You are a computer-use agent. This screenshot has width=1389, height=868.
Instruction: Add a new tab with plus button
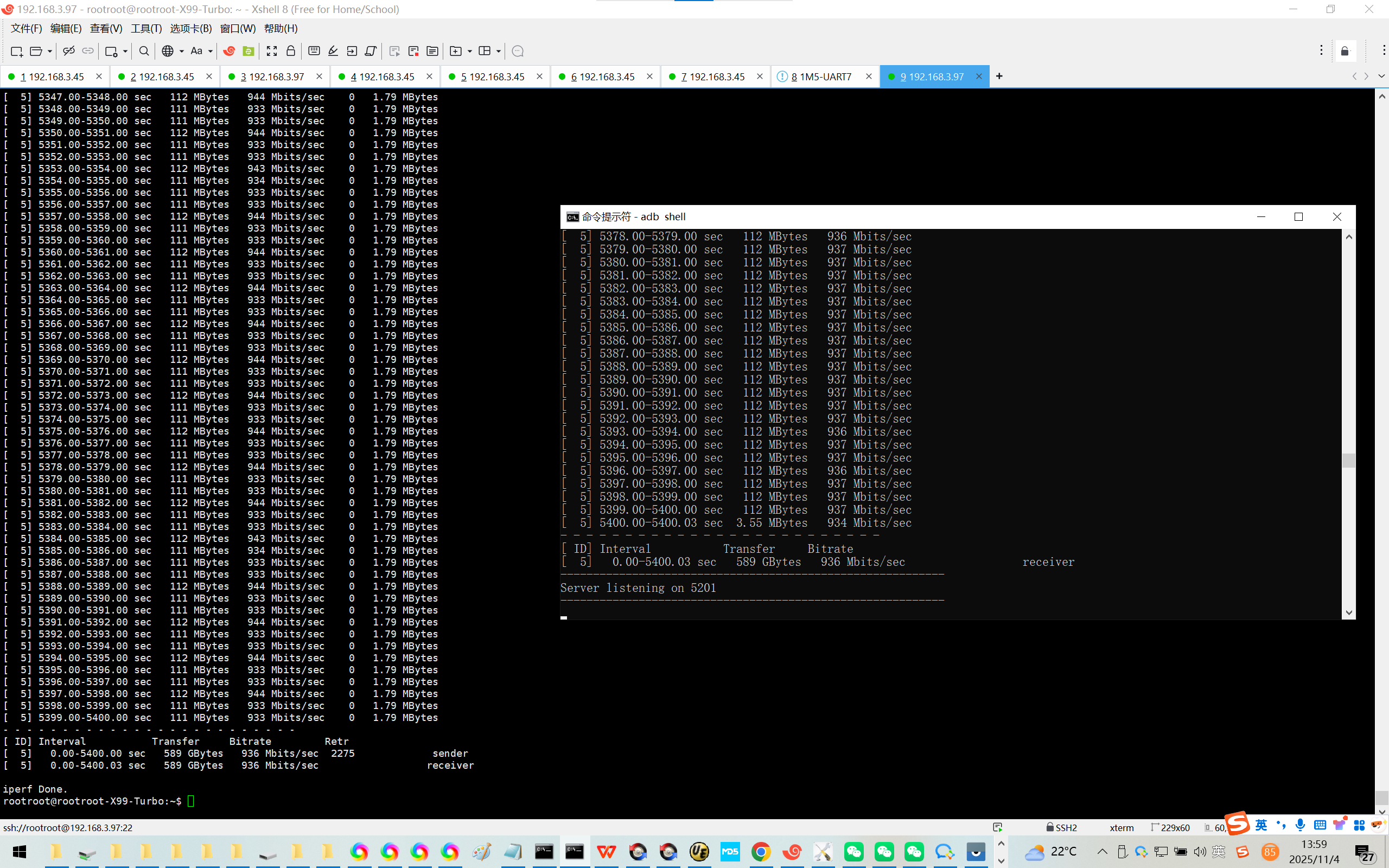tap(999, 76)
